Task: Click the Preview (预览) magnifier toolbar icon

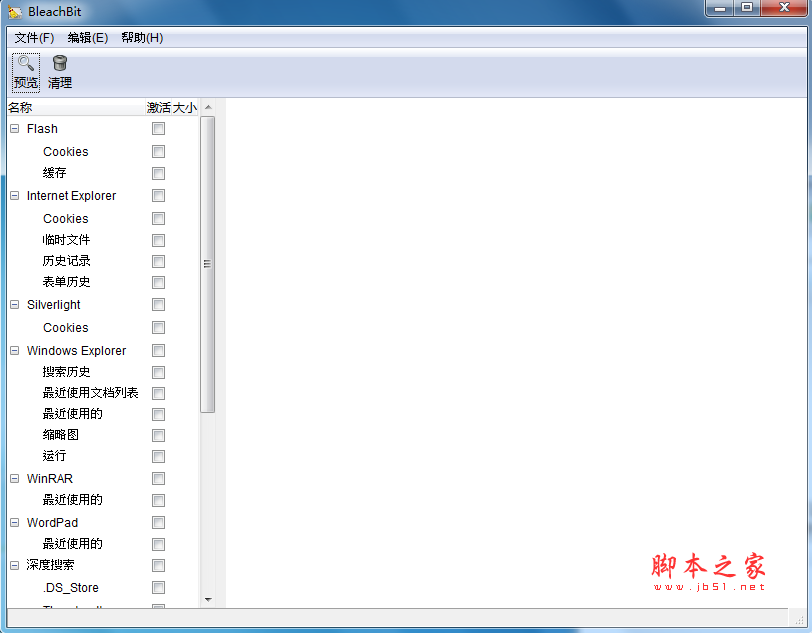Action: (x=26, y=63)
